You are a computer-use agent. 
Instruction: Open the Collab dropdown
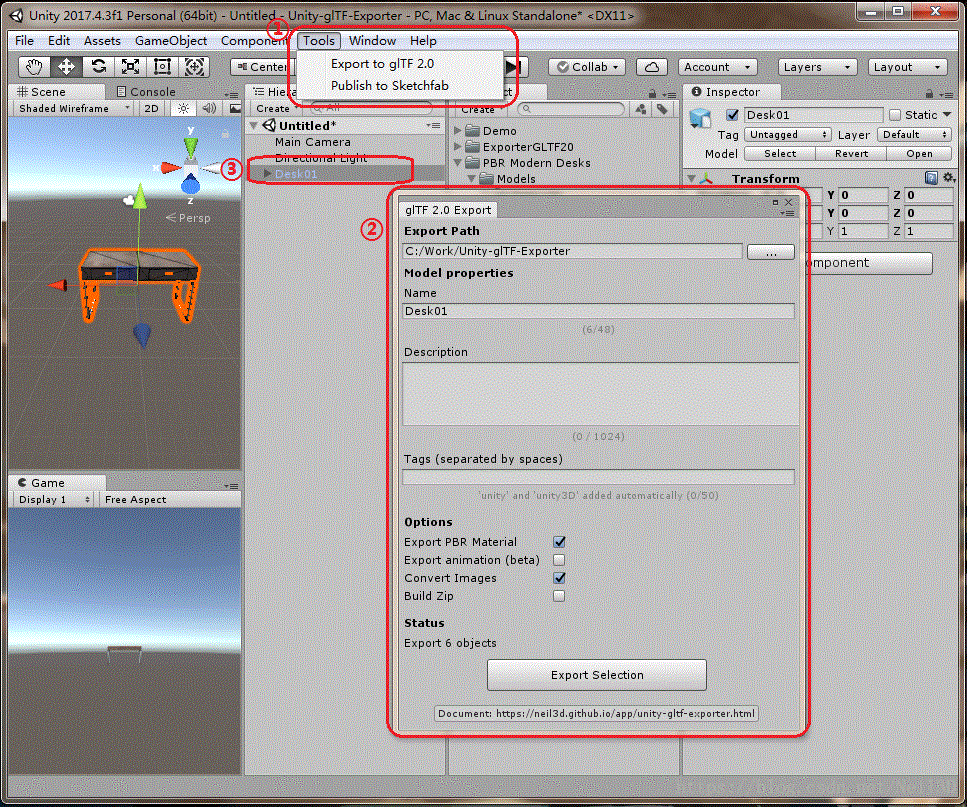[587, 67]
